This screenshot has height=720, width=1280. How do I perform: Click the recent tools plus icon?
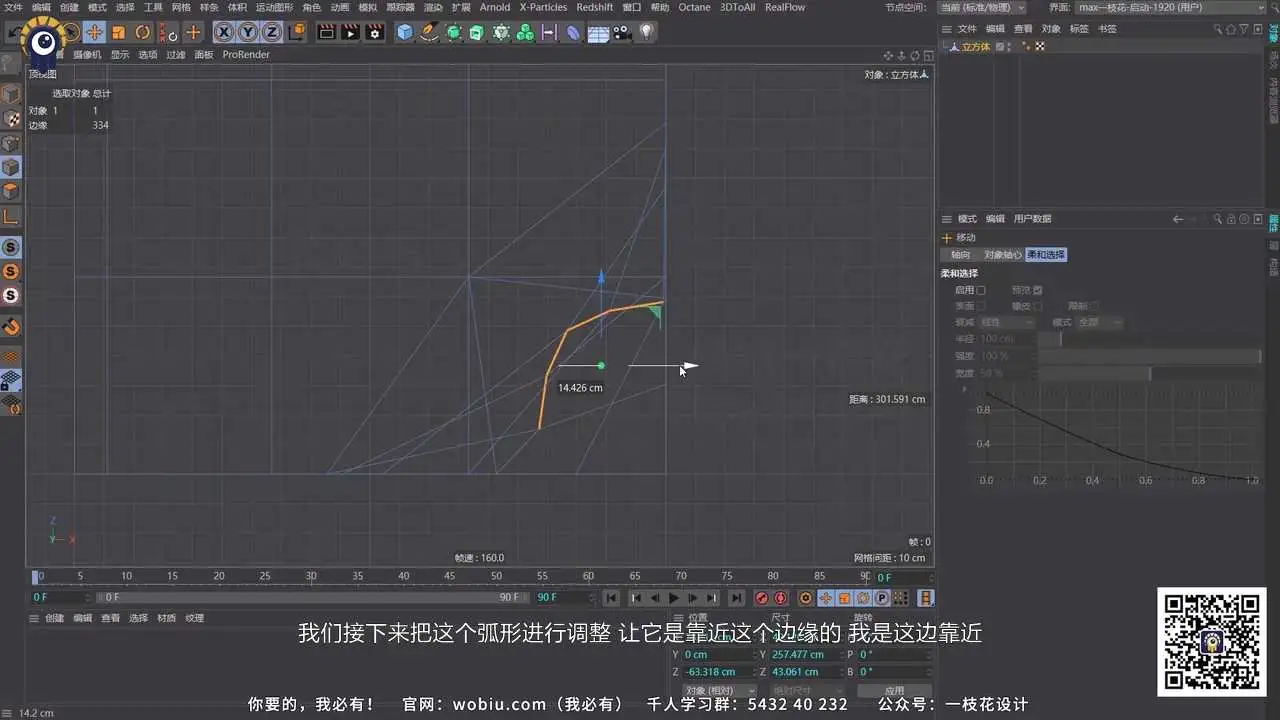coord(193,32)
